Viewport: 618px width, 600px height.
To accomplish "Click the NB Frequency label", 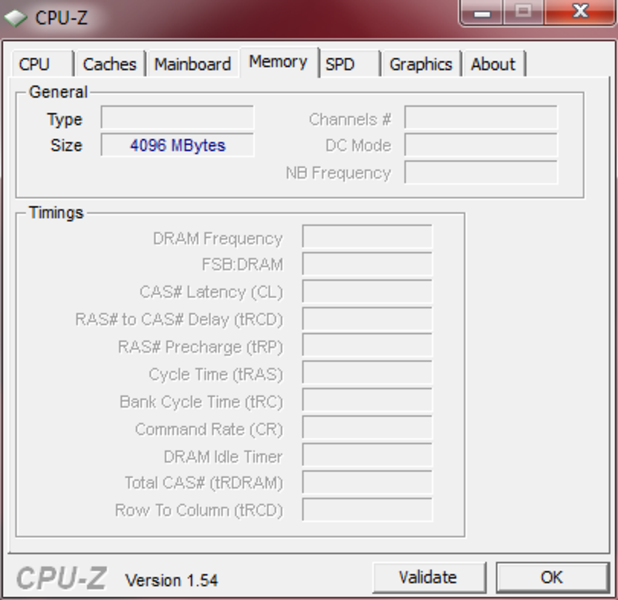I will (339, 173).
